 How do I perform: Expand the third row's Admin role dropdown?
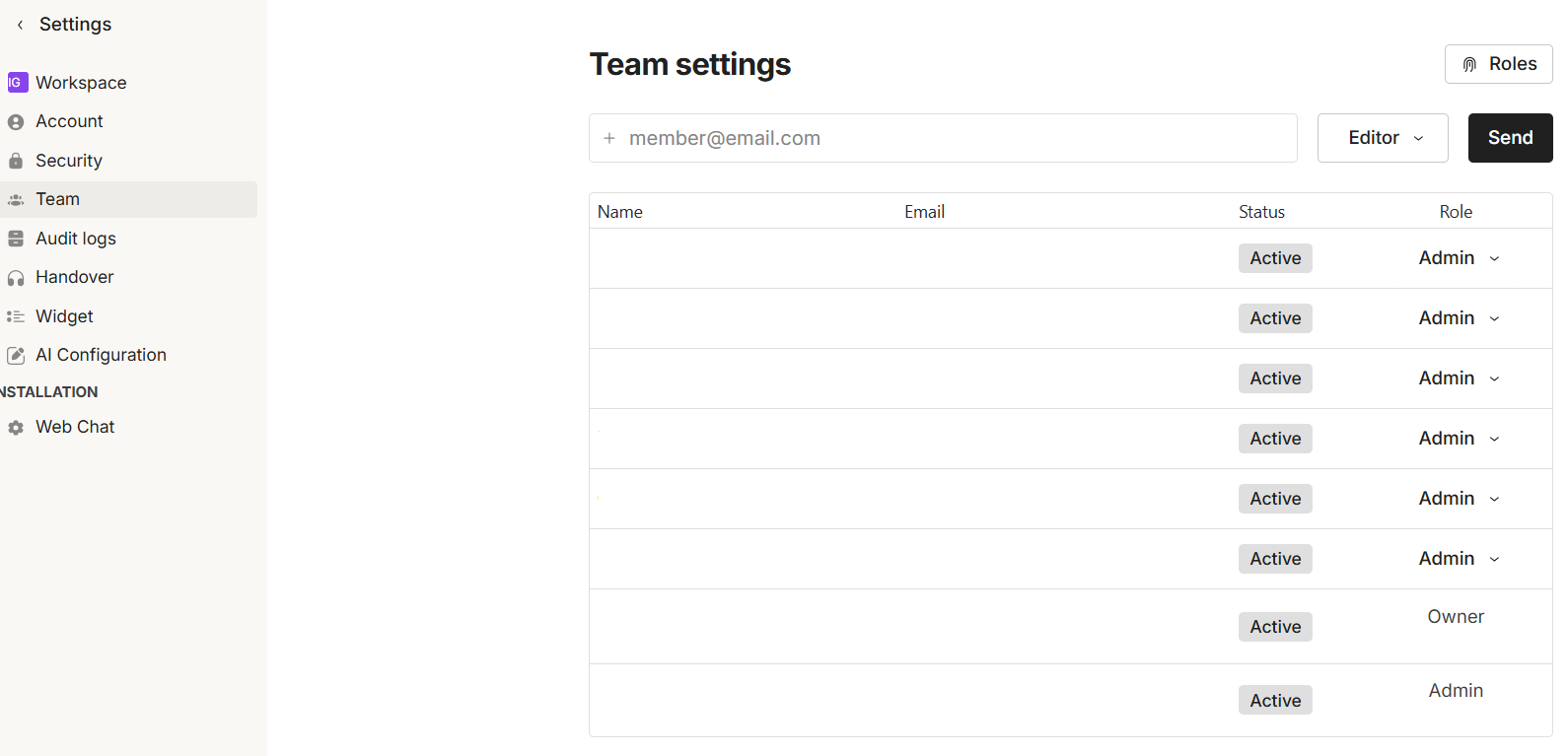coord(1460,378)
